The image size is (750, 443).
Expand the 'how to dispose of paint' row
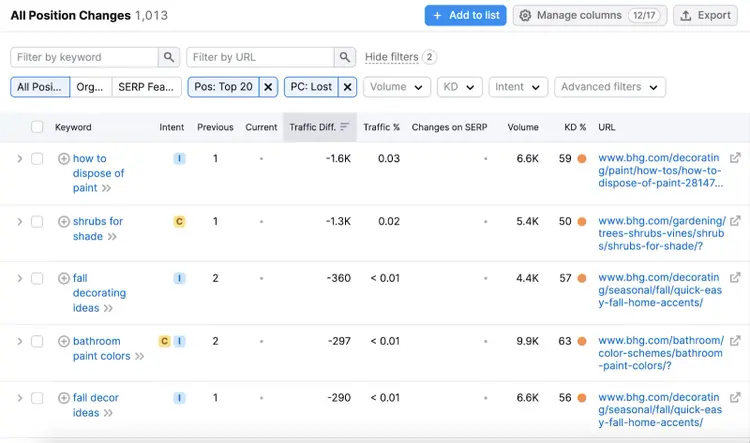tap(20, 158)
